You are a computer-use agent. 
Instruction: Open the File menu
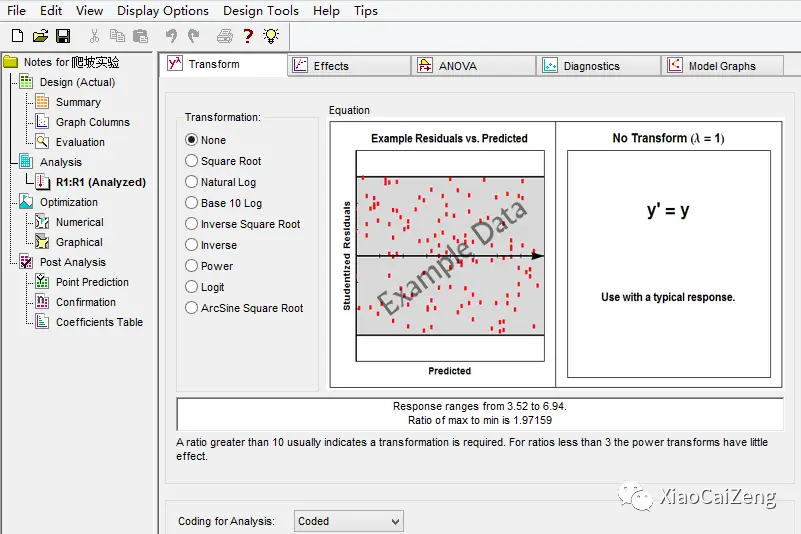pos(16,10)
